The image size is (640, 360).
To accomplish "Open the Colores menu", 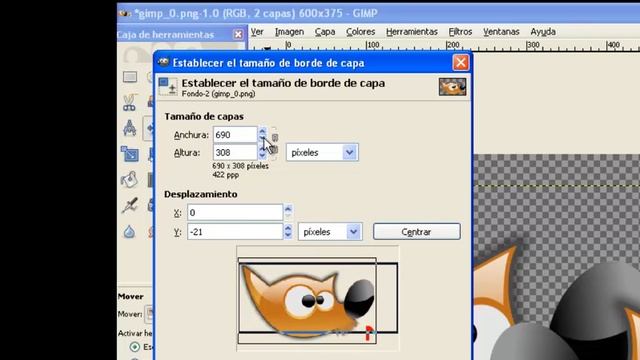I will pos(360,31).
